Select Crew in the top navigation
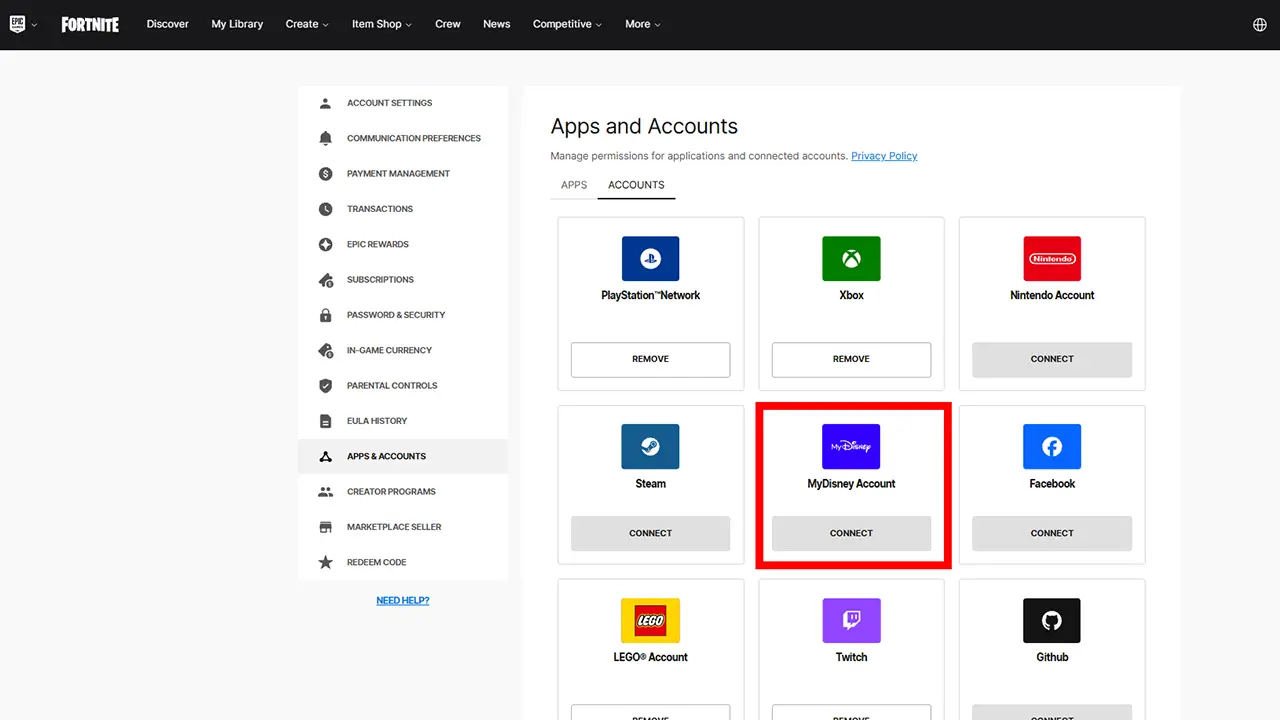This screenshot has height=720, width=1280. click(x=448, y=24)
